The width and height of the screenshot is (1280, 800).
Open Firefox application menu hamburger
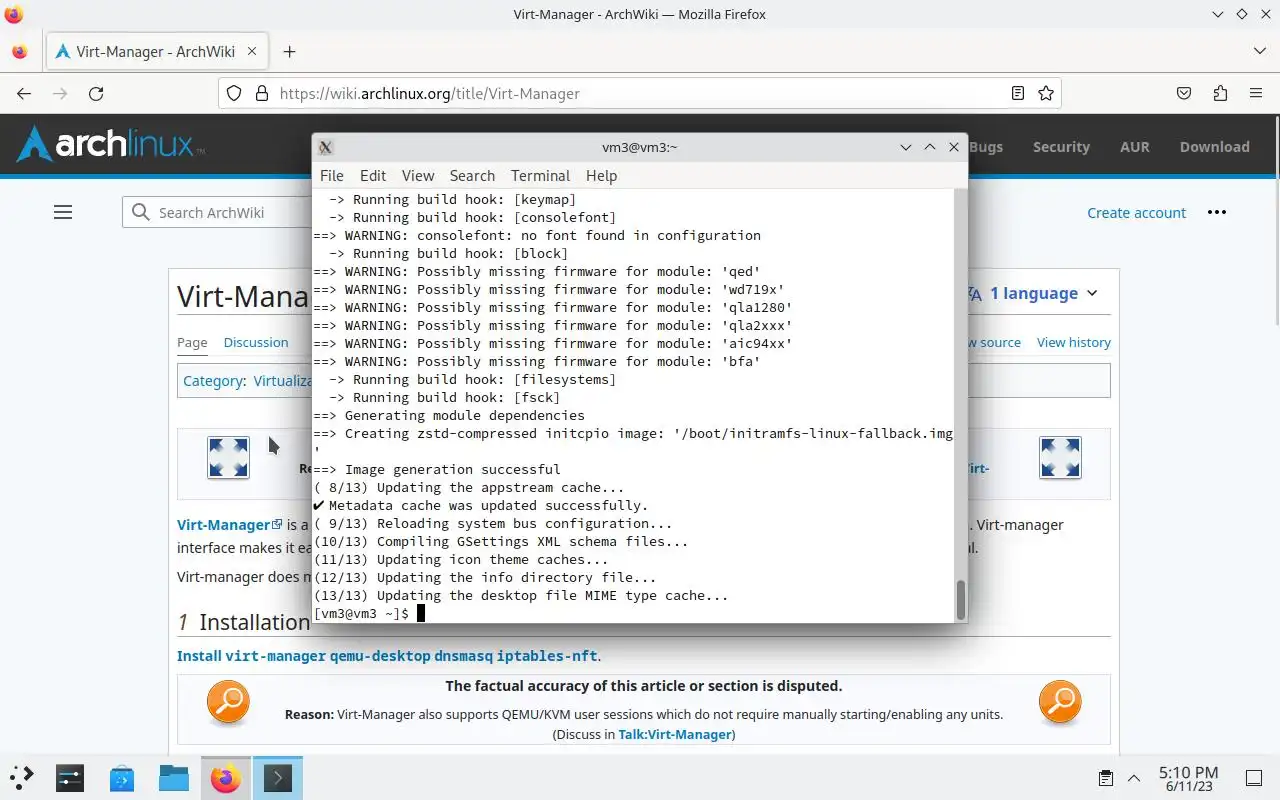(x=1256, y=93)
